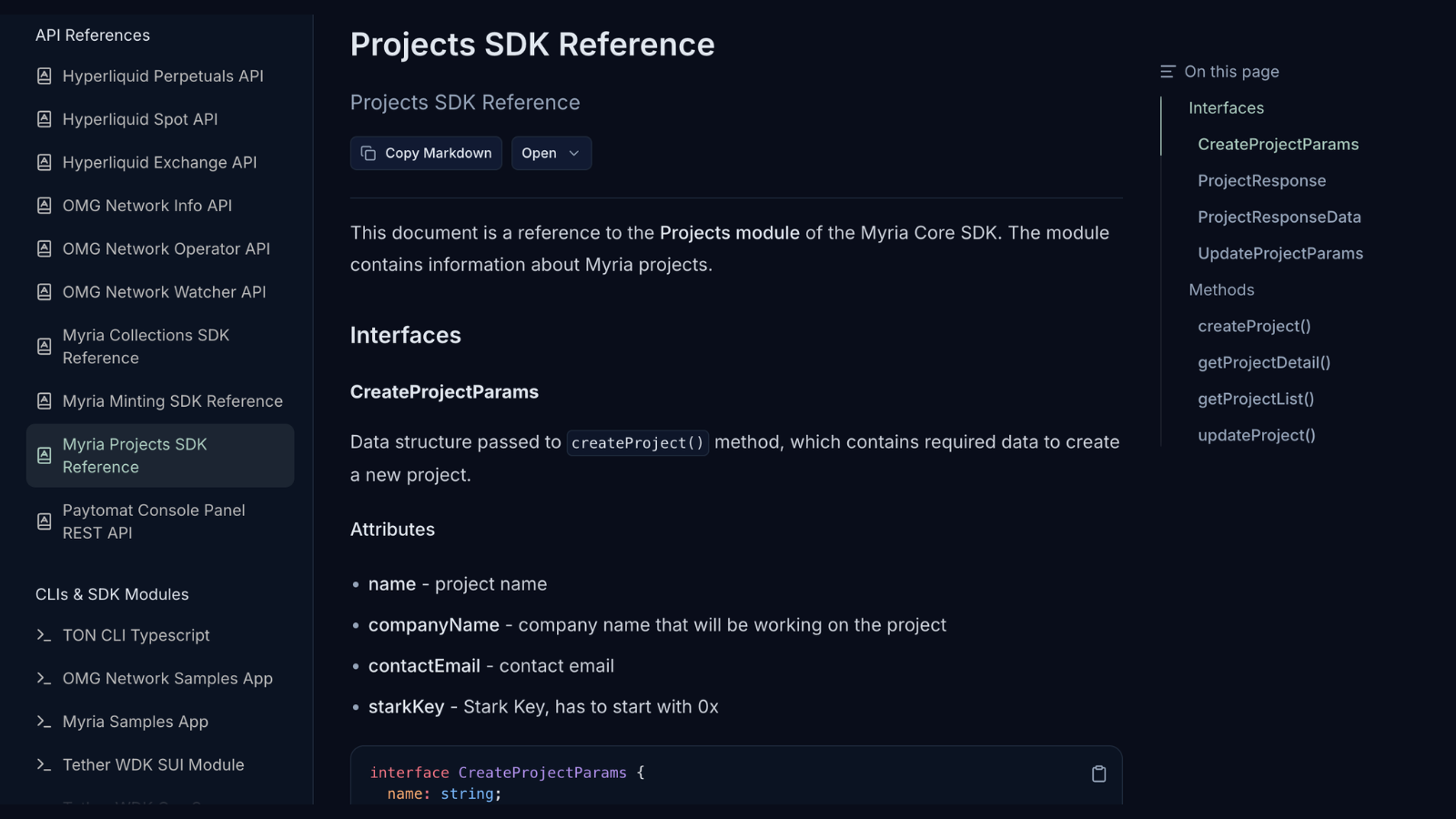Image resolution: width=1456 pixels, height=819 pixels.
Task: Go to Hyperliquid Exchange API reference
Action: (x=160, y=163)
